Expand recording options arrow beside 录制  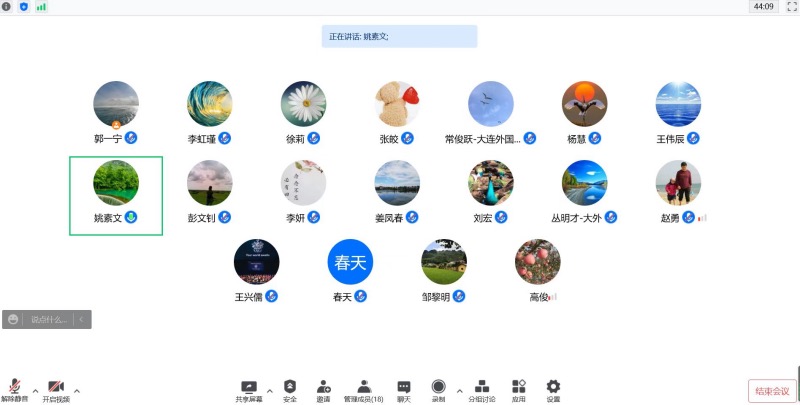click(459, 389)
